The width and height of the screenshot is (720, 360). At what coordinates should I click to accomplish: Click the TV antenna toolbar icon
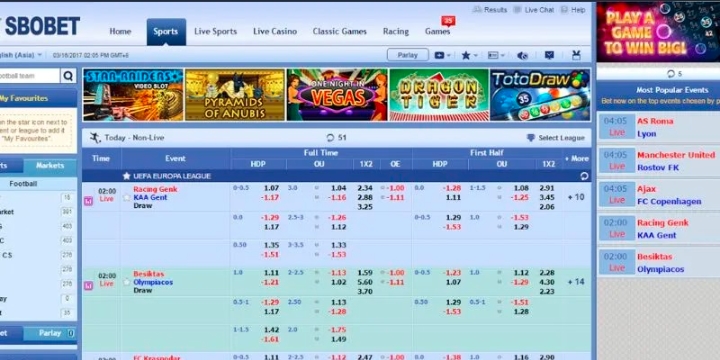point(576,55)
